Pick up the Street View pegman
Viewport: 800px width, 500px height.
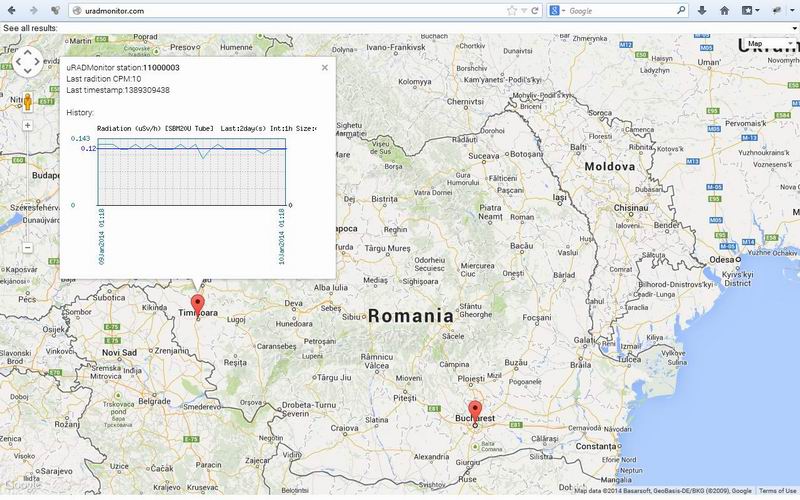click(28, 102)
